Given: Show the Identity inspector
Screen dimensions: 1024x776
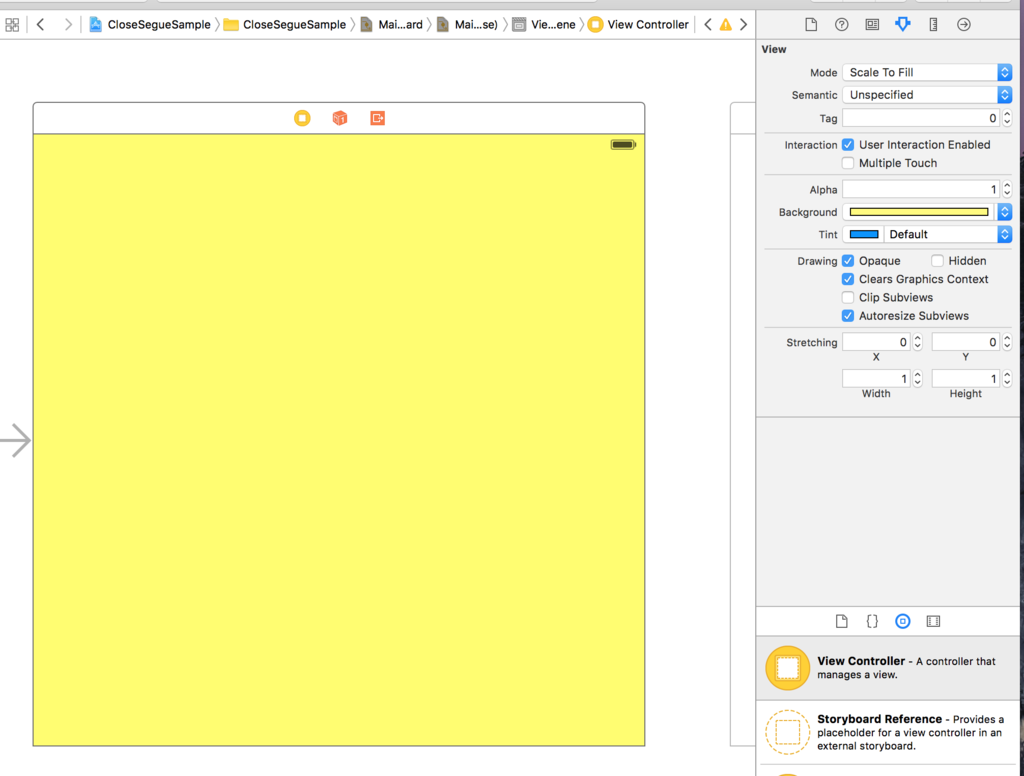Looking at the screenshot, I should click(872, 25).
